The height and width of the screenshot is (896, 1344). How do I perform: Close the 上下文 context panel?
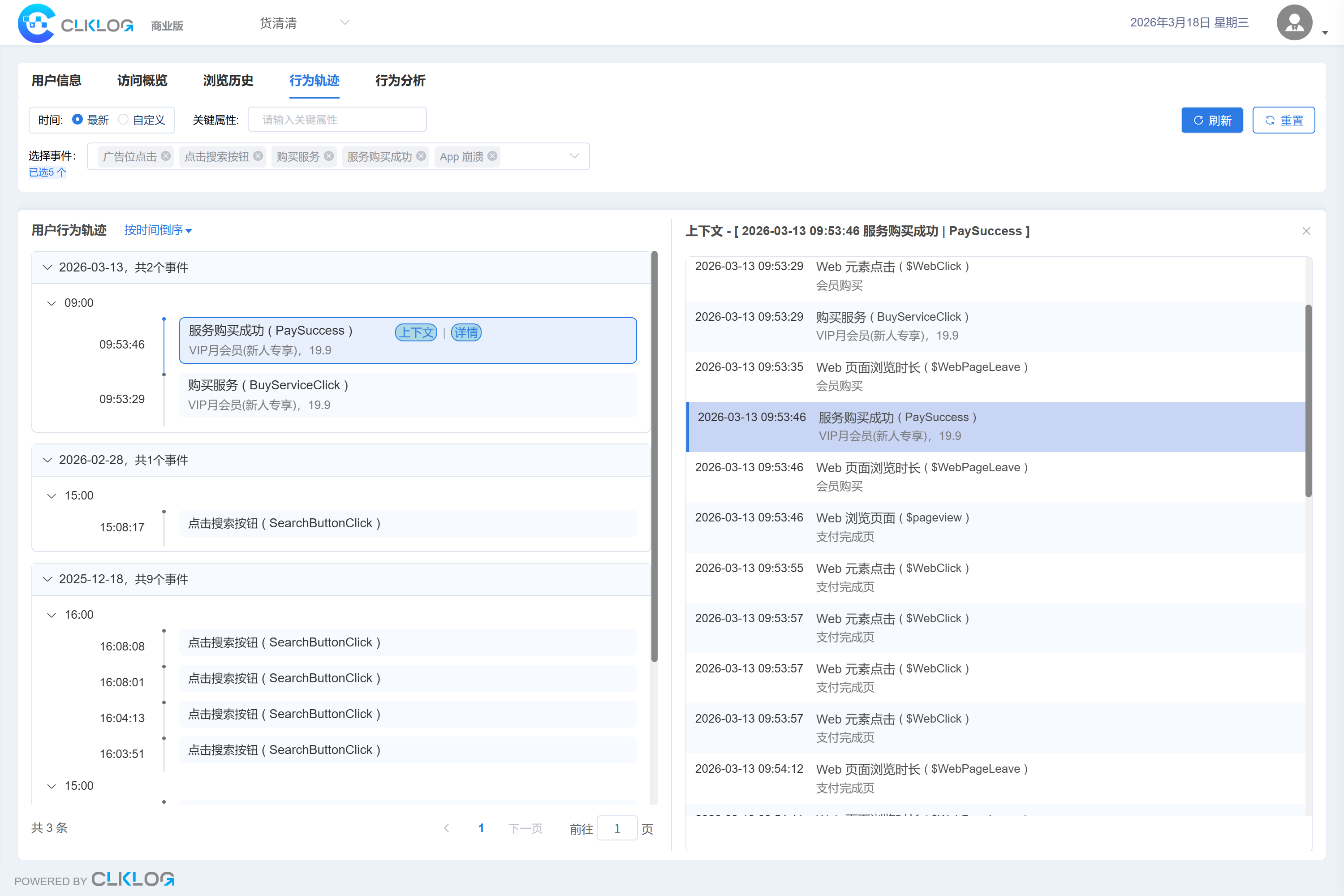(1306, 231)
